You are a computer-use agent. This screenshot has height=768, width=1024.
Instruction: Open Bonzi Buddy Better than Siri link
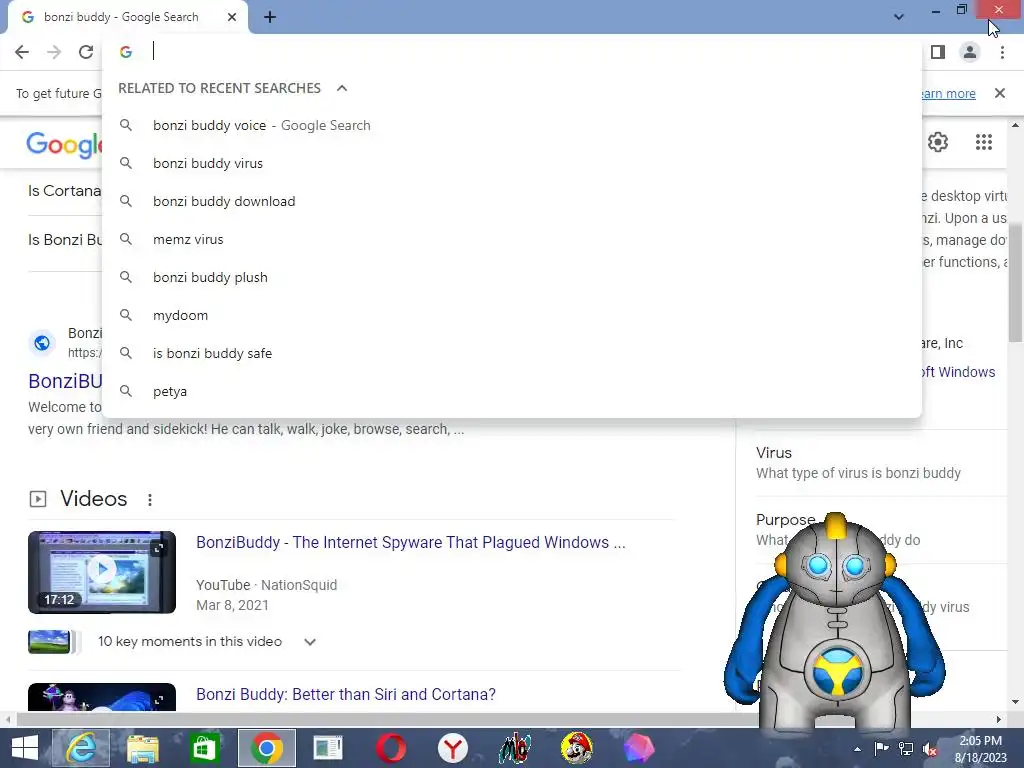(346, 694)
